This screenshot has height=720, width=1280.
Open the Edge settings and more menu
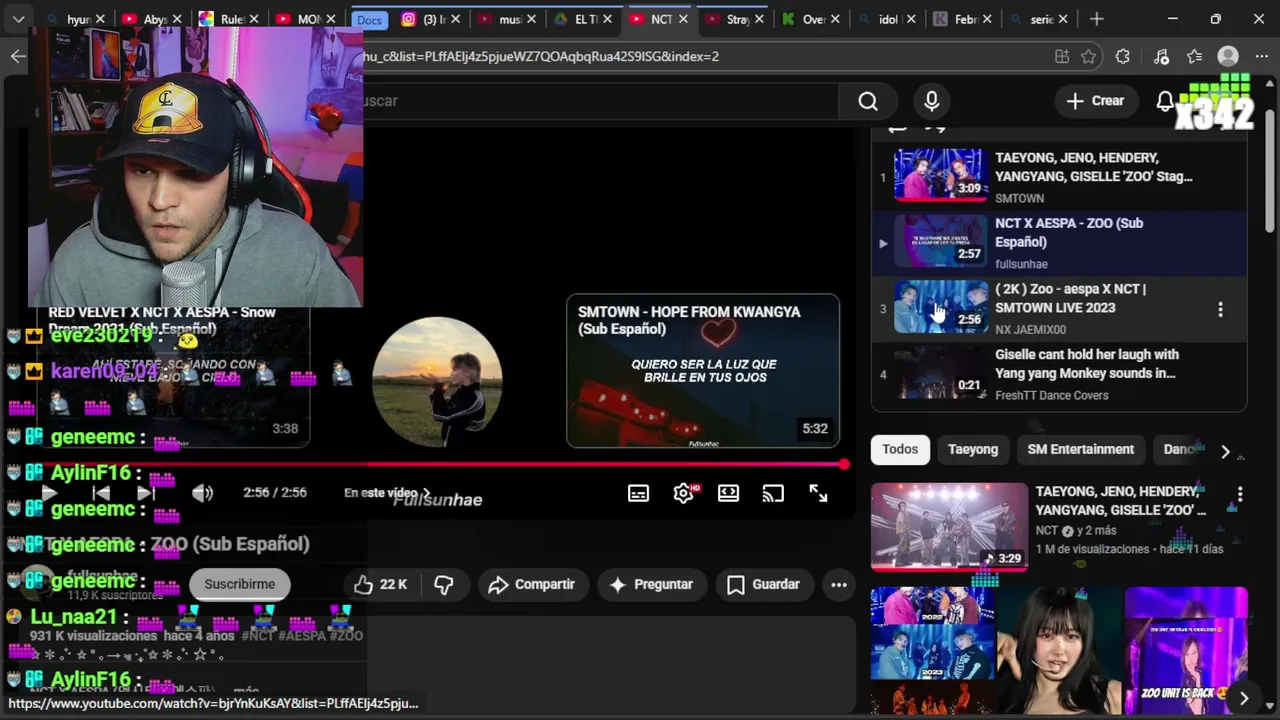(x=1261, y=57)
